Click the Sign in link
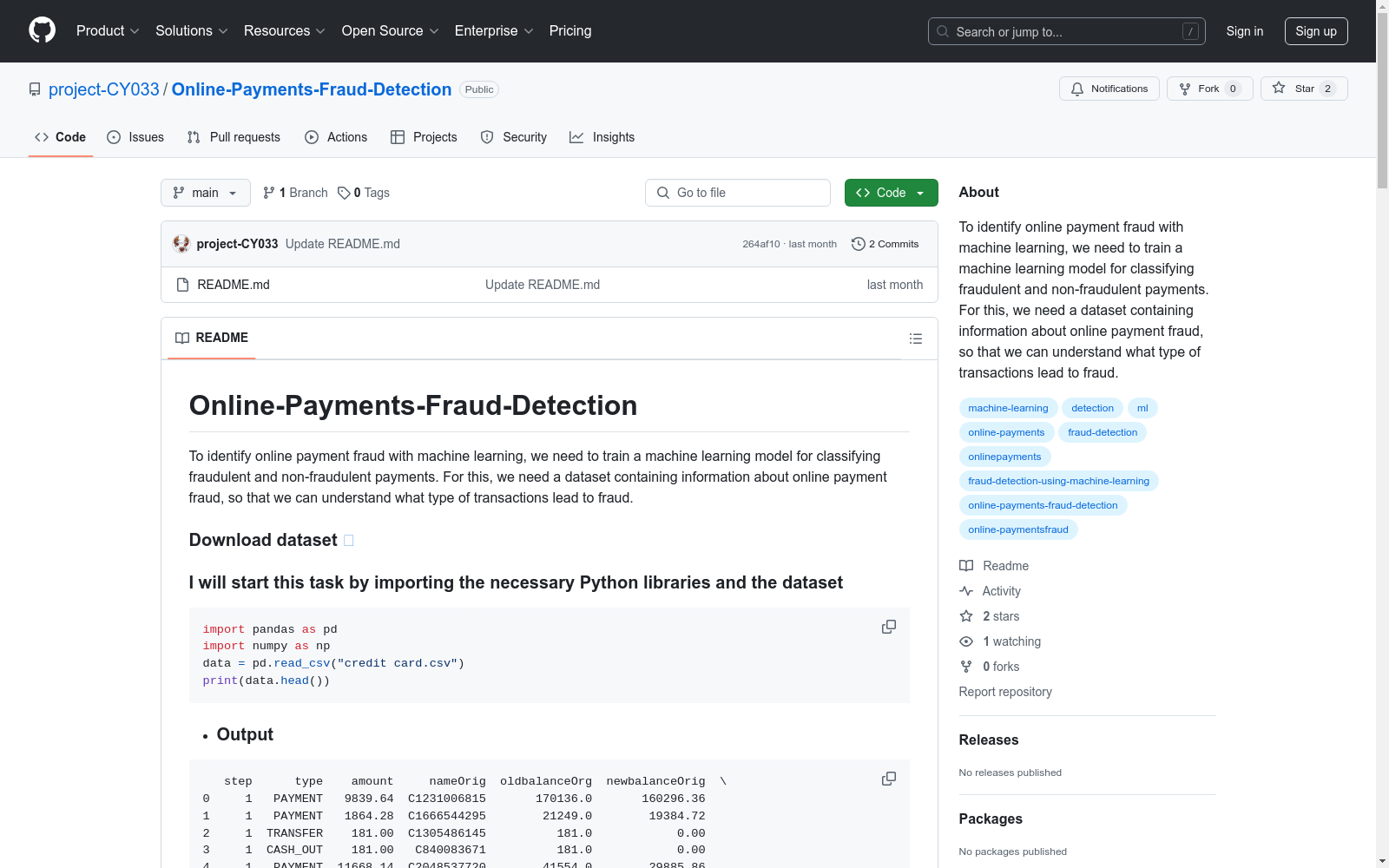This screenshot has height=868, width=1389. (x=1245, y=31)
